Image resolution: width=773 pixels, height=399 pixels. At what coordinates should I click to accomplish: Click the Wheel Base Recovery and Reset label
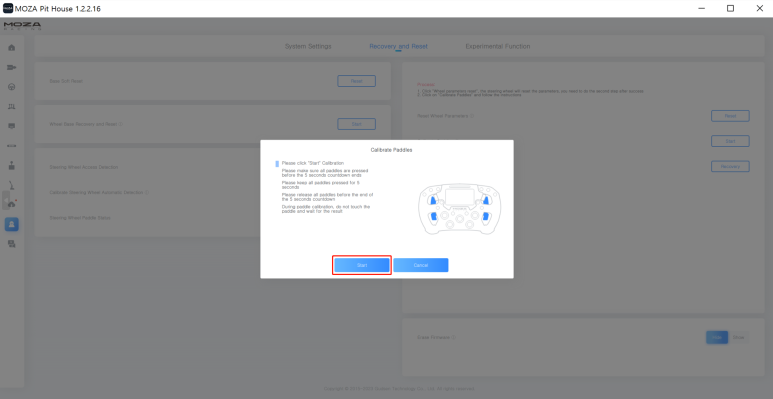click(83, 124)
